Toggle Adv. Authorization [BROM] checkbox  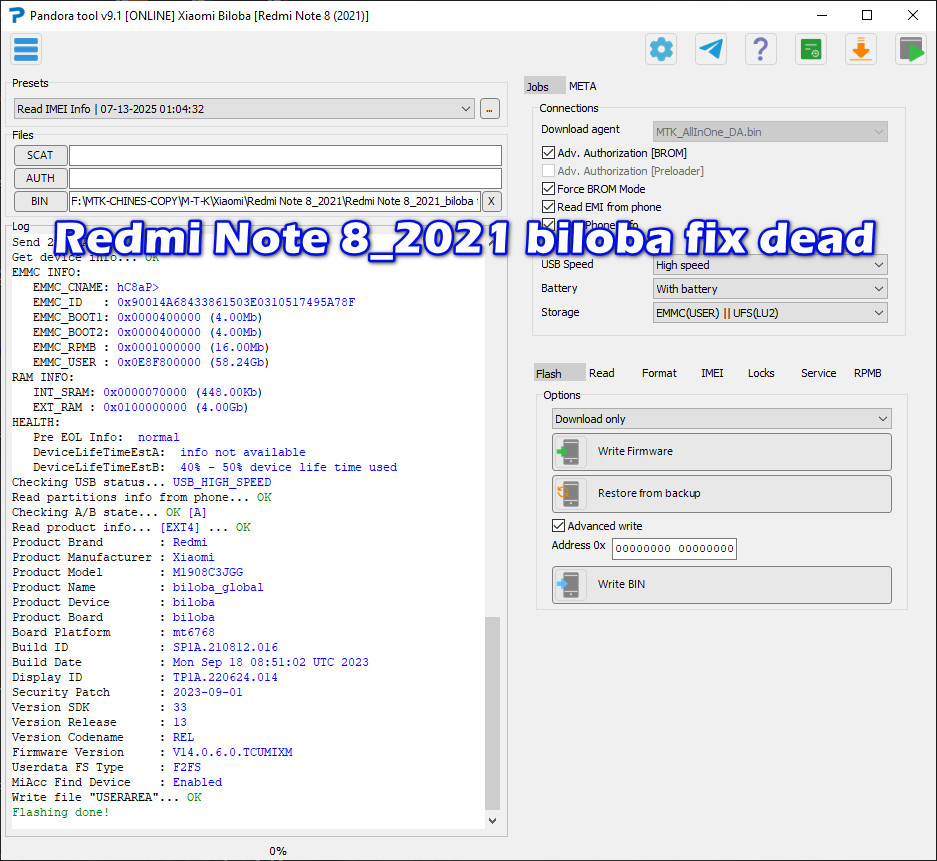548,153
